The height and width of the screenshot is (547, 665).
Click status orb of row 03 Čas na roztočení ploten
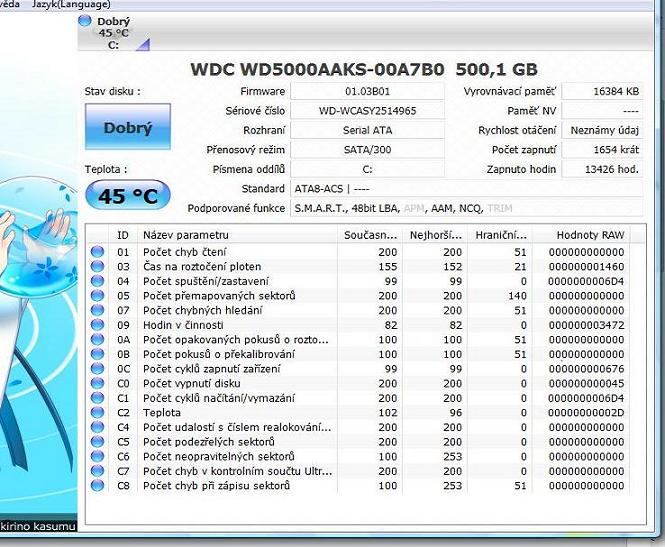98,266
